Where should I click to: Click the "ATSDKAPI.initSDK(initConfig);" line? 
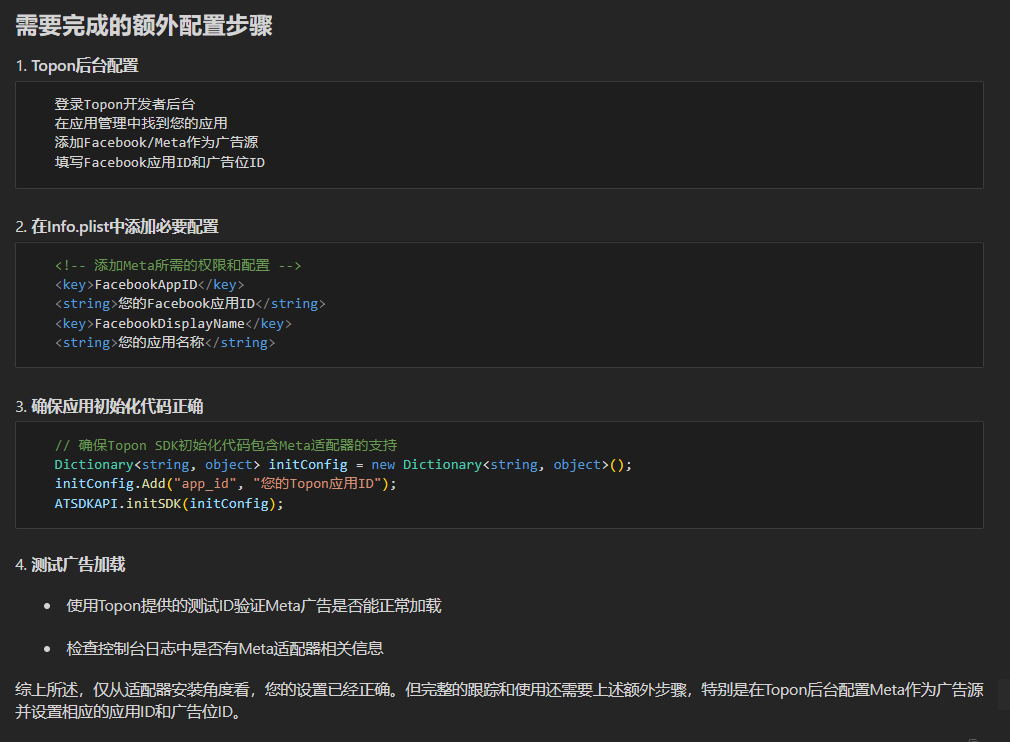(x=169, y=504)
